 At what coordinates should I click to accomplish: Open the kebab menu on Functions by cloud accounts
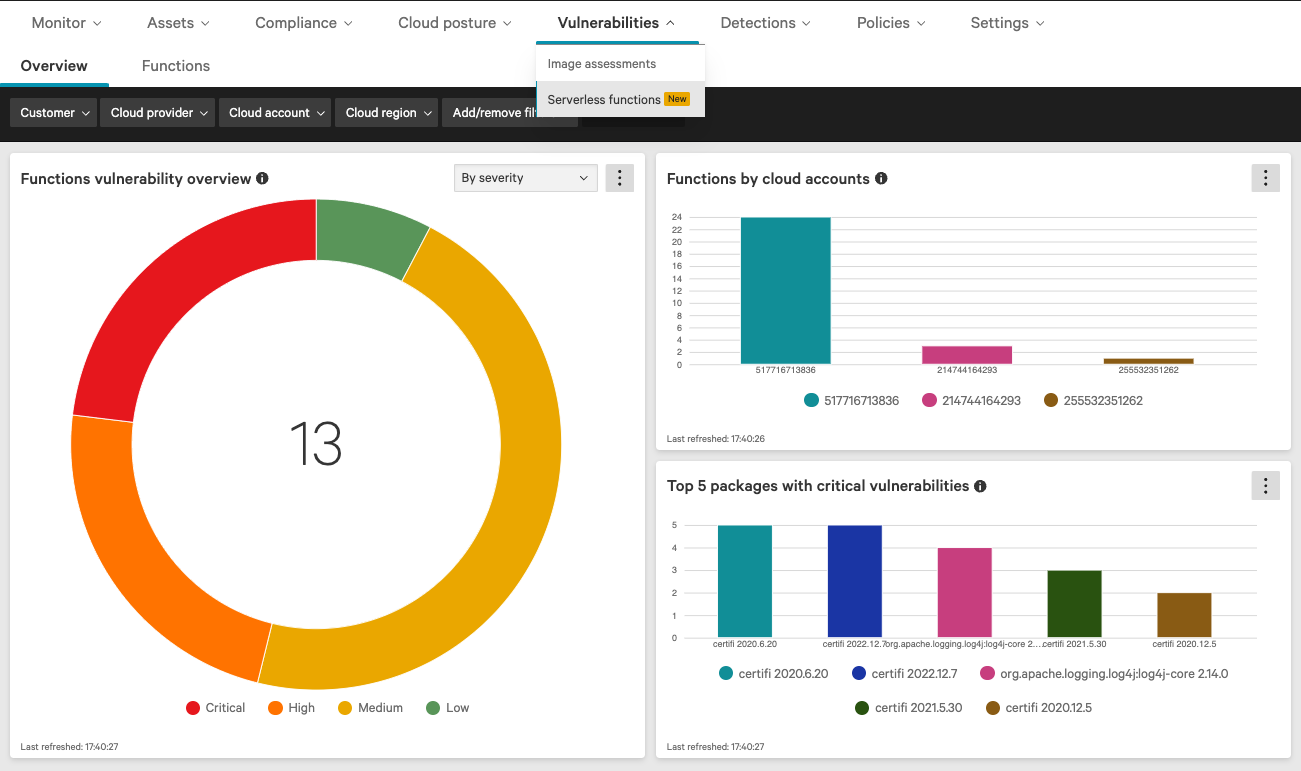tap(1265, 177)
